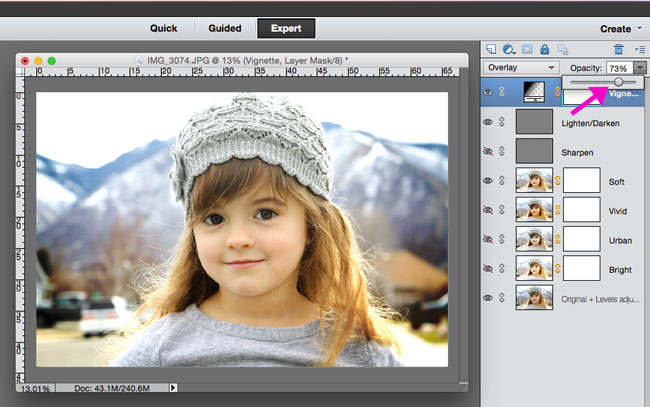Click the link-layers icon on Lighten/Darken row
The width and height of the screenshot is (650, 407).
coord(502,121)
